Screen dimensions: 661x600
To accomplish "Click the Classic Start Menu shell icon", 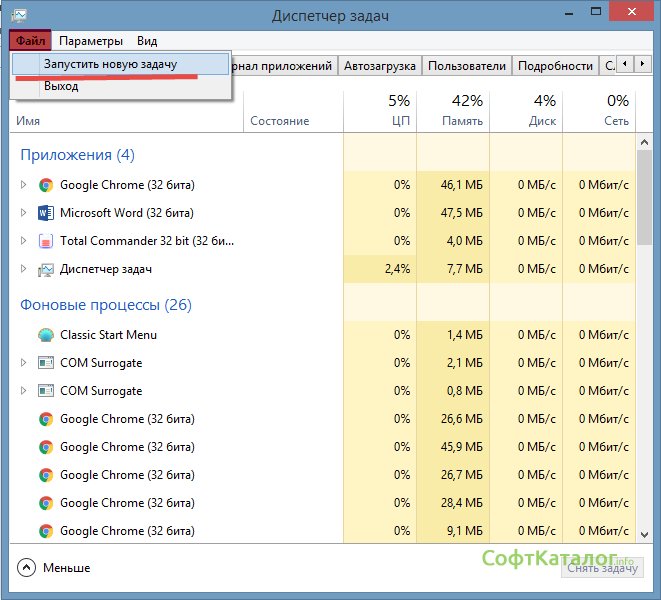I will coord(45,335).
